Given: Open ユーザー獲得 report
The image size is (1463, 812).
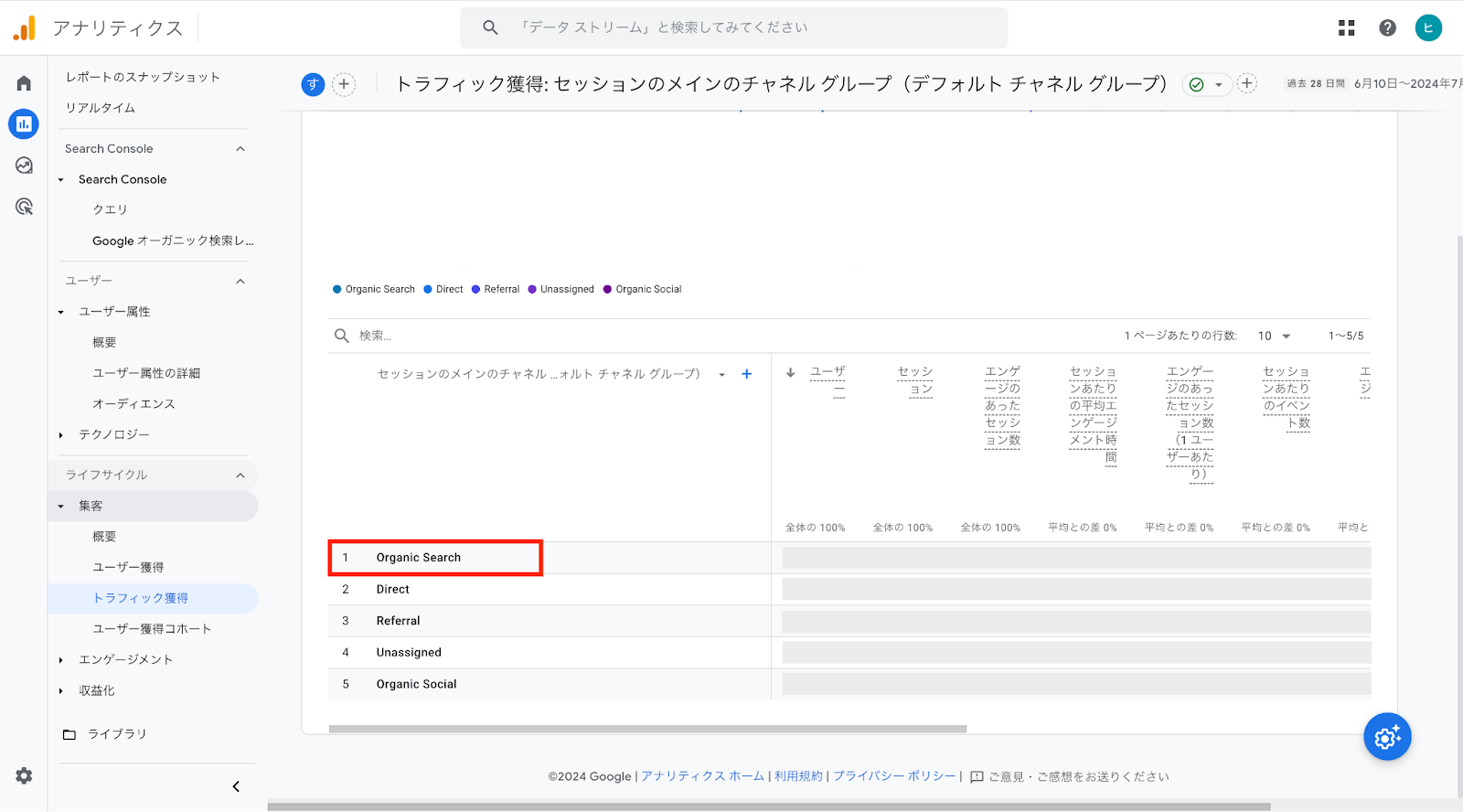Looking at the screenshot, I should tap(128, 568).
